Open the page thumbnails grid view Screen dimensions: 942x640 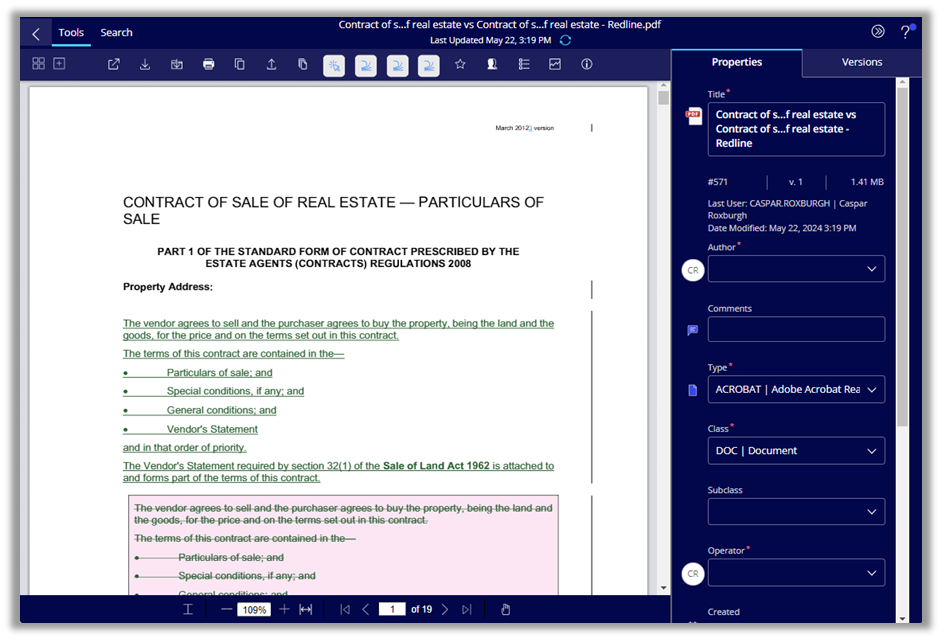tap(38, 63)
